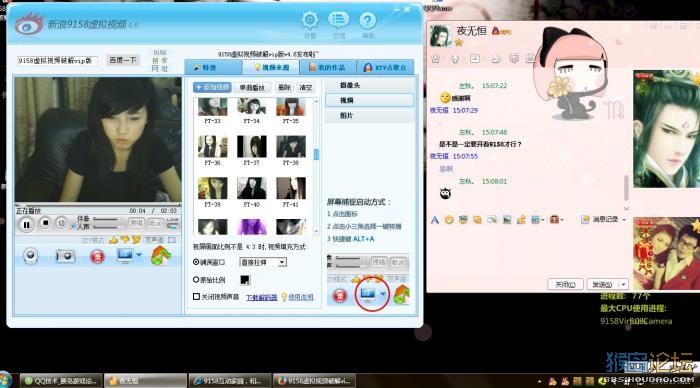Screen dimensions: 700x388
Task: Click the search field containing 9158虚拟视频破解vip版
Action: click(x=57, y=60)
